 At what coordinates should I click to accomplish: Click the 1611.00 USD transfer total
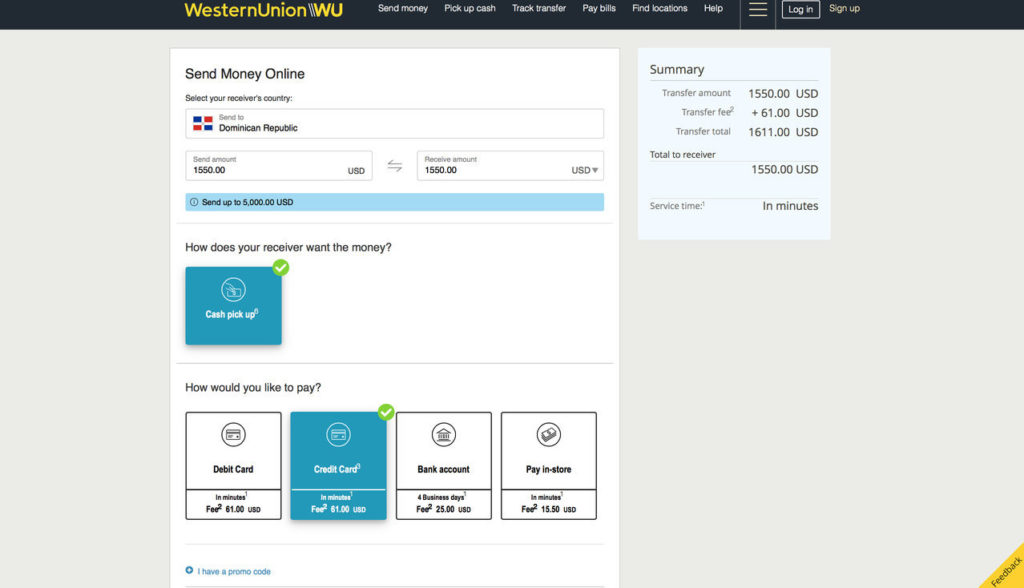coord(783,132)
